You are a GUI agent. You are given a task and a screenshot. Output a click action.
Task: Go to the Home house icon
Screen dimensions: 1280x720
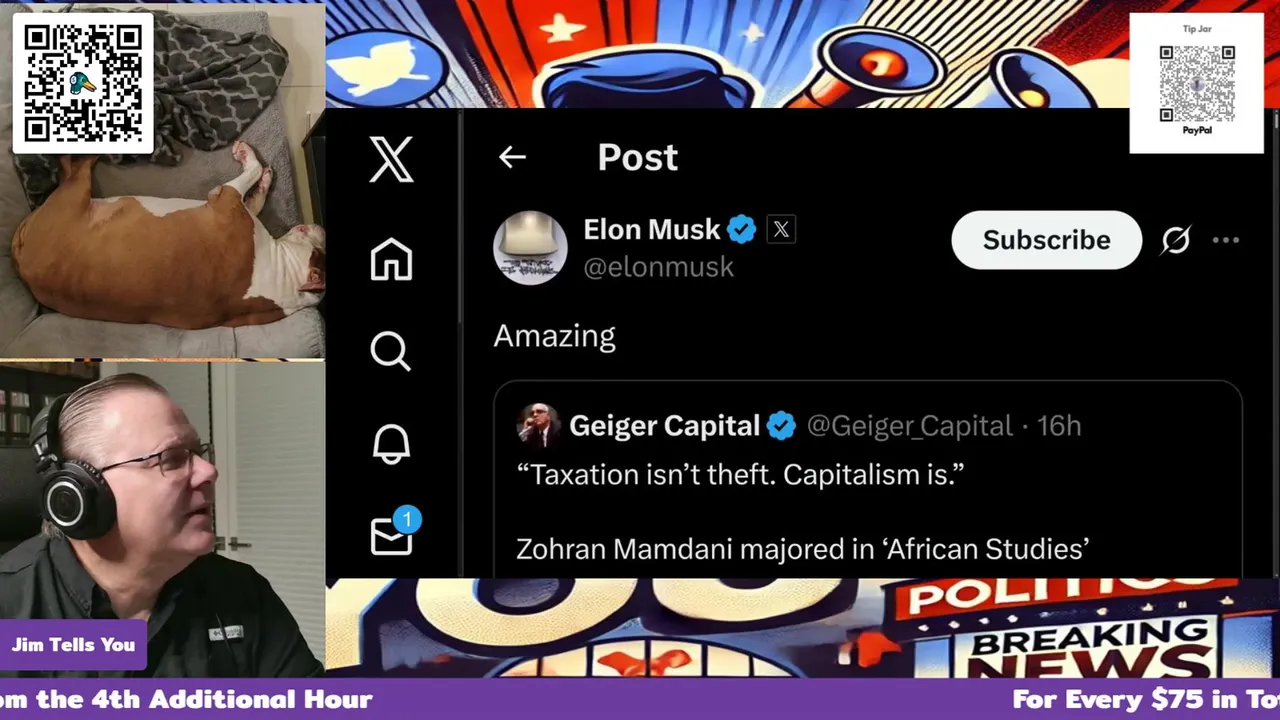pyautogui.click(x=391, y=259)
